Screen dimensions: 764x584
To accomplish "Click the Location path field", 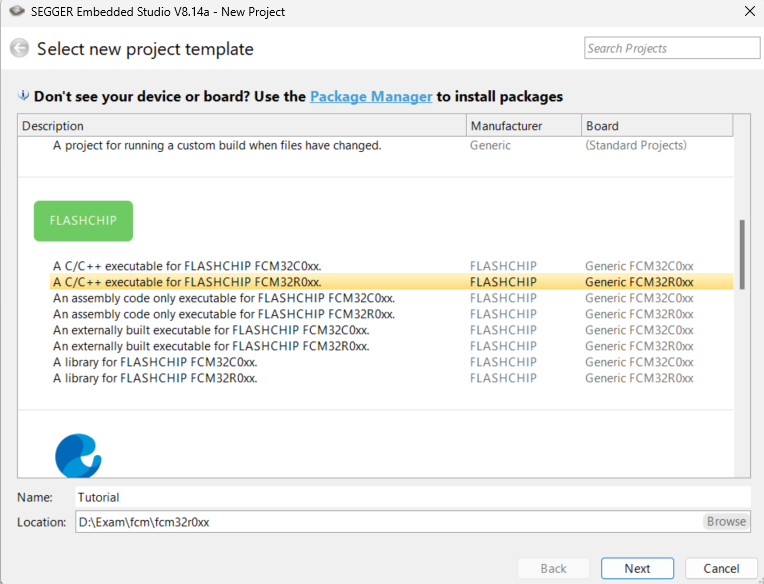I will tap(388, 522).
